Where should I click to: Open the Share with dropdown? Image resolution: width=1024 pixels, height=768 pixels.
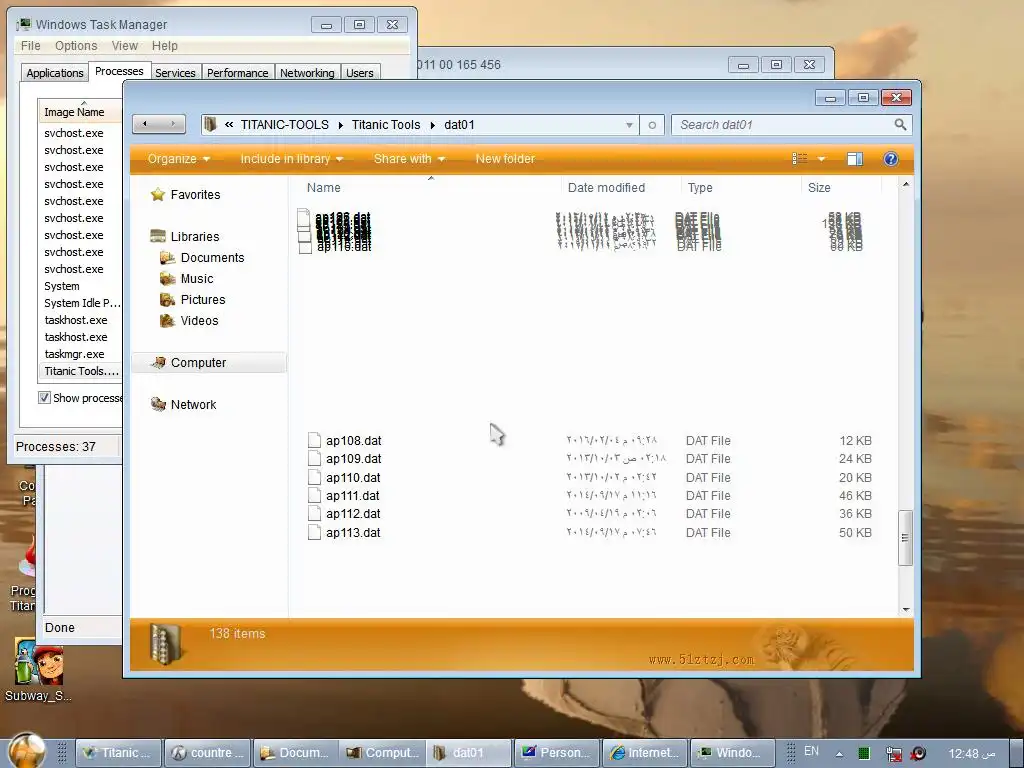(x=409, y=159)
